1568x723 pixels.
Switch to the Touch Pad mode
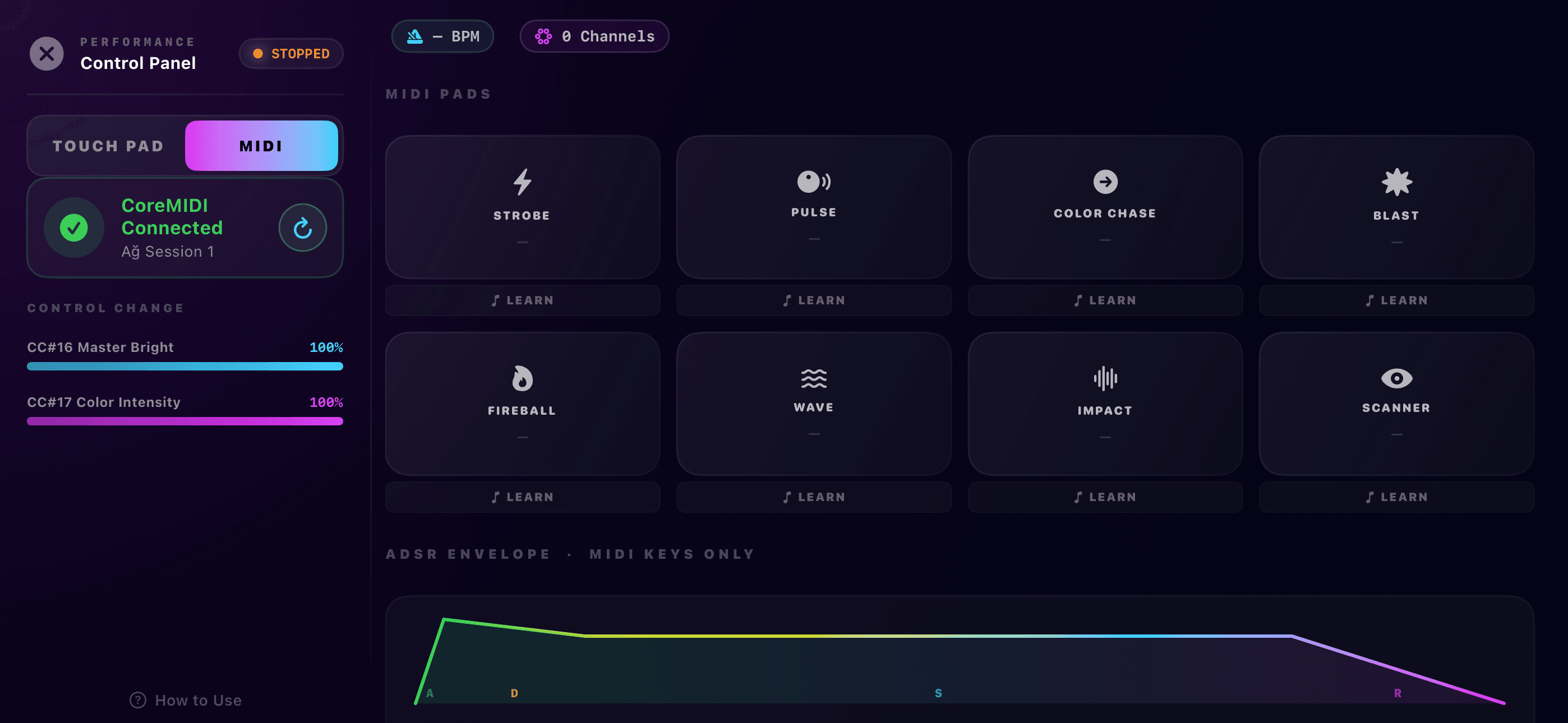pyautogui.click(x=108, y=146)
